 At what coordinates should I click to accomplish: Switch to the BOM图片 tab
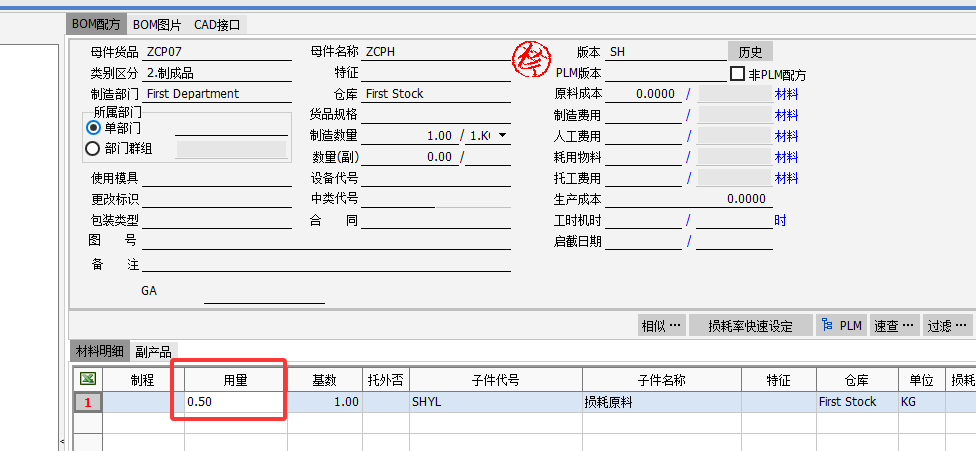click(158, 25)
